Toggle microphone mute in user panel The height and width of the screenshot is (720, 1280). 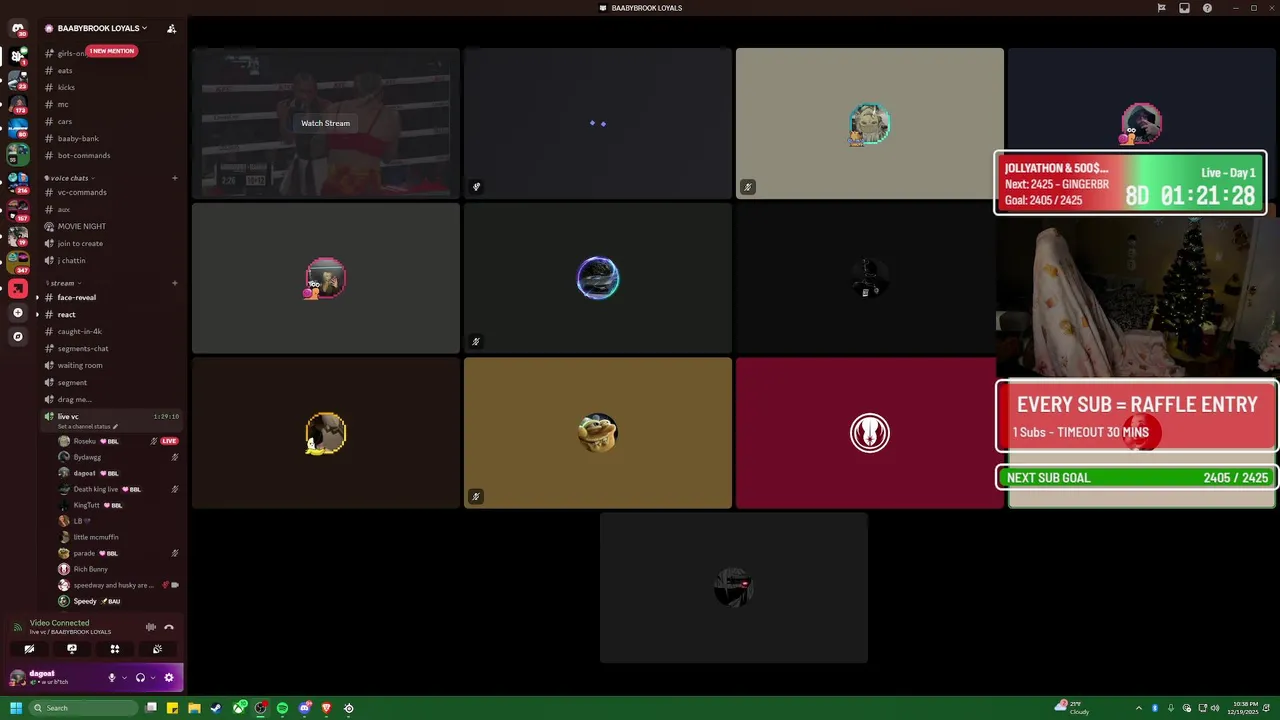tap(112, 677)
